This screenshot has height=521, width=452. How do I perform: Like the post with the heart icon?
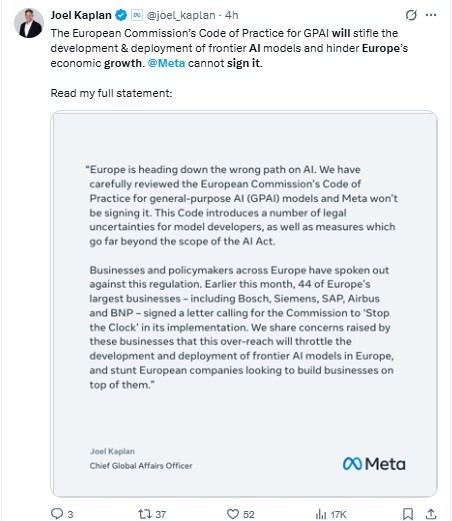[x=233, y=514]
